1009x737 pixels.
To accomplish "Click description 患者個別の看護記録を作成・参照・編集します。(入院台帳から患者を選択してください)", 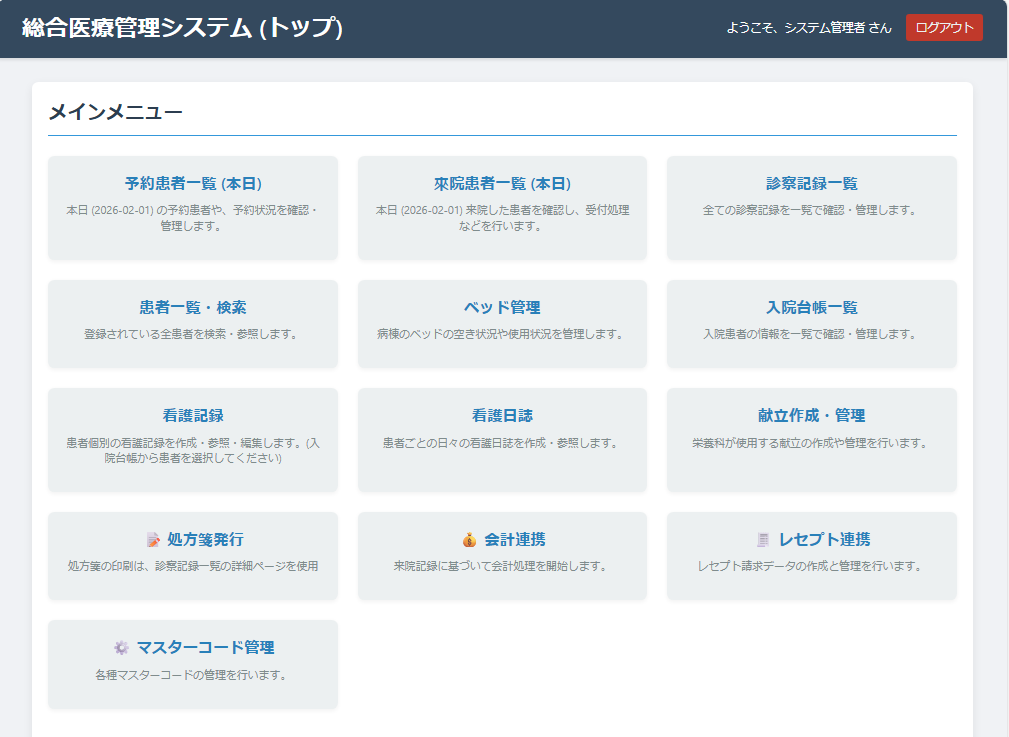I will coord(193,451).
